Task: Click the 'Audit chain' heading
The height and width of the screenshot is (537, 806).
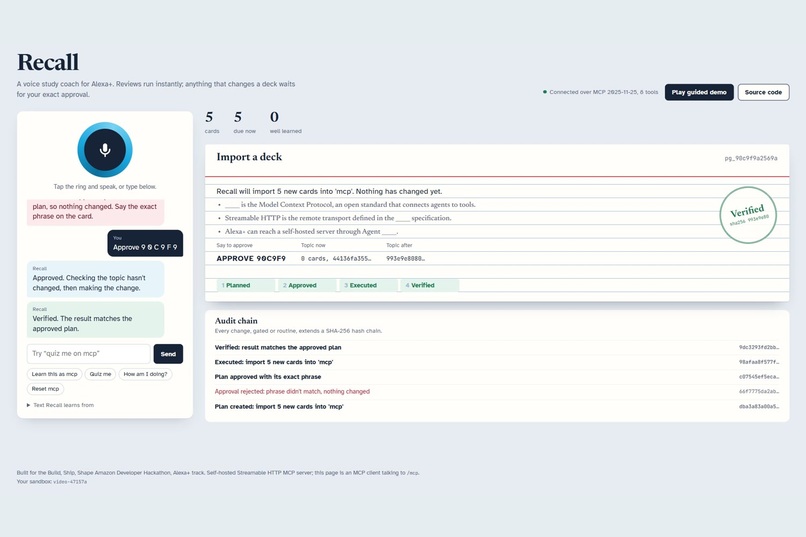Action: point(236,321)
